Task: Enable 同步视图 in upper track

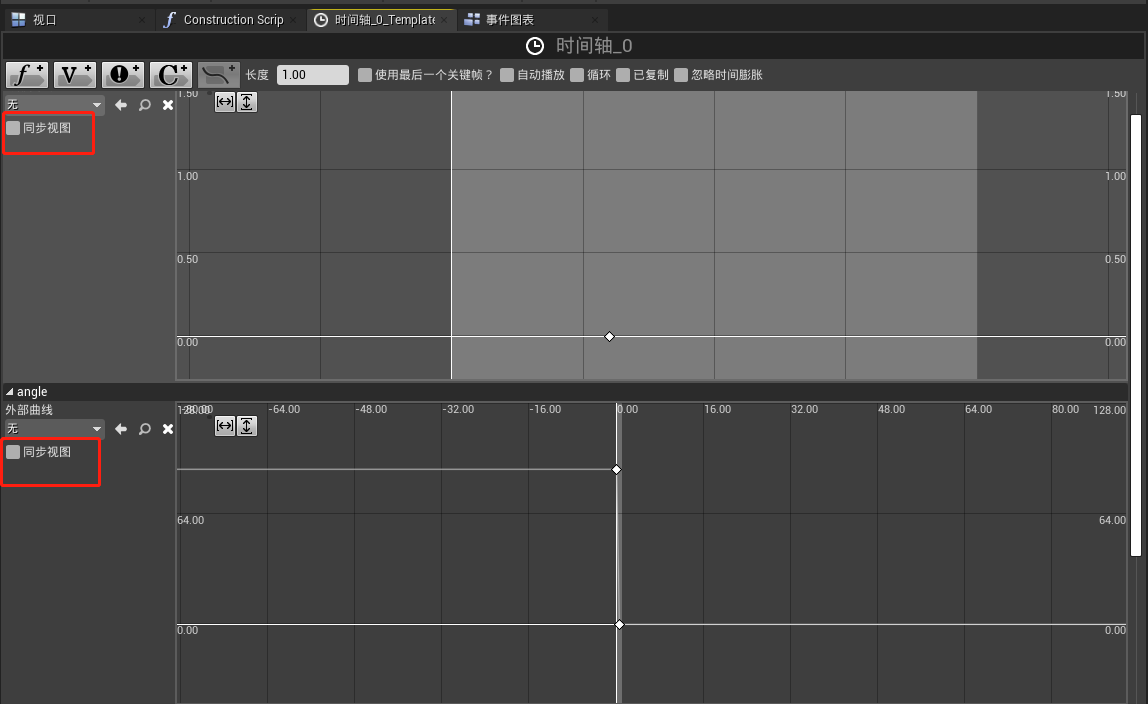Action: coord(13,128)
